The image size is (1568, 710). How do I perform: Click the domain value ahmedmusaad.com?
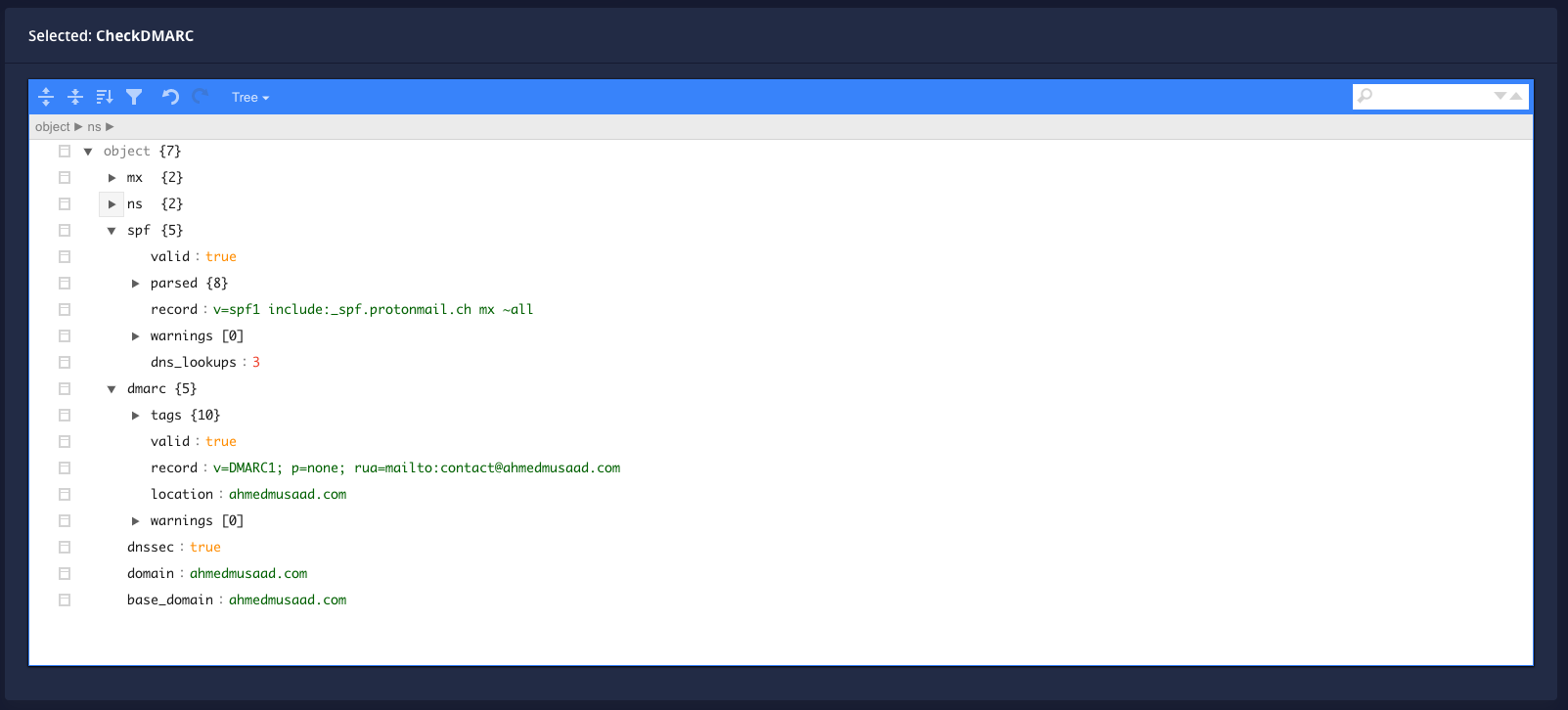[x=248, y=574]
